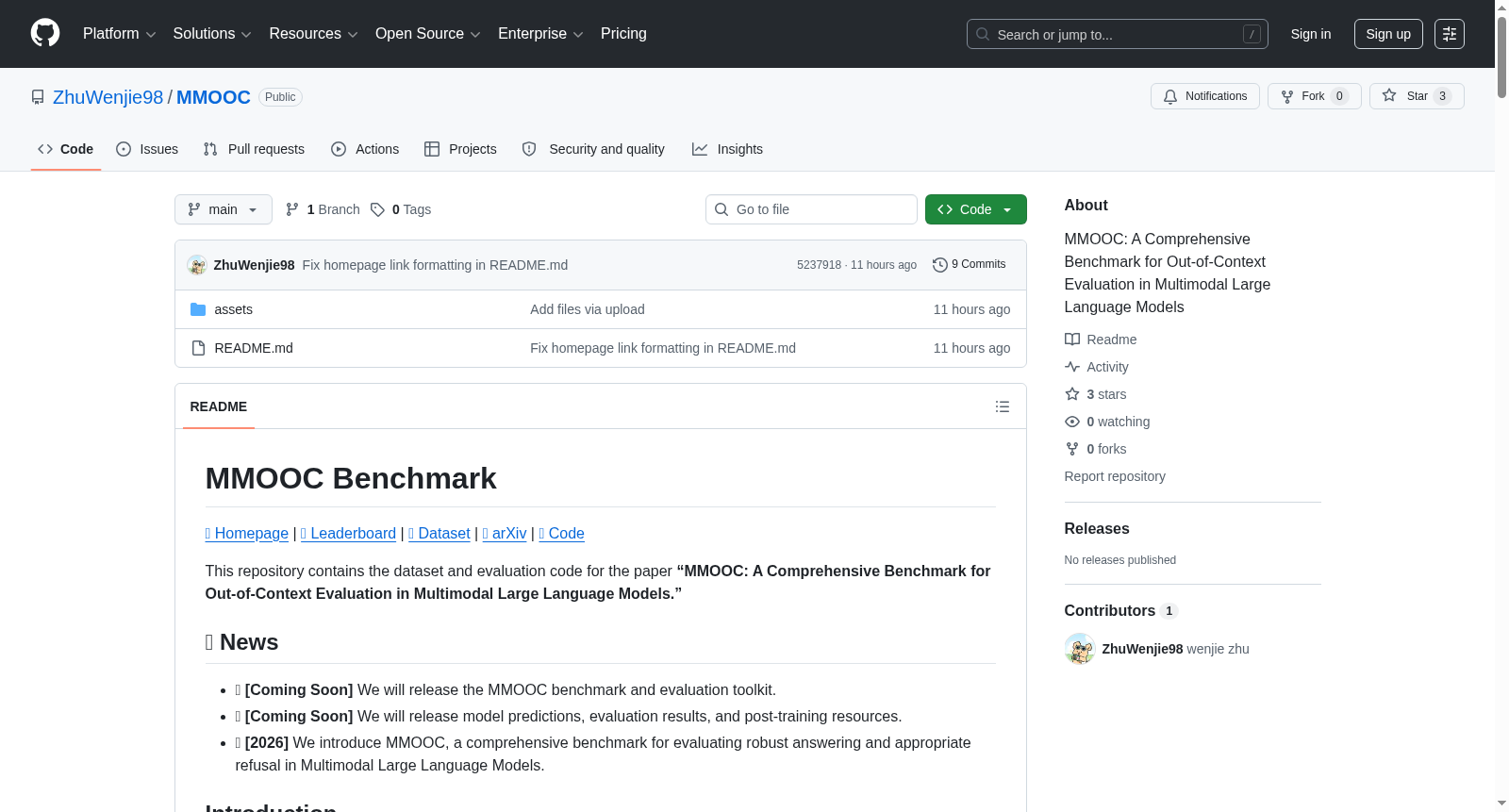This screenshot has height=812, width=1509.
Task: Select the README tab header
Action: click(x=219, y=406)
